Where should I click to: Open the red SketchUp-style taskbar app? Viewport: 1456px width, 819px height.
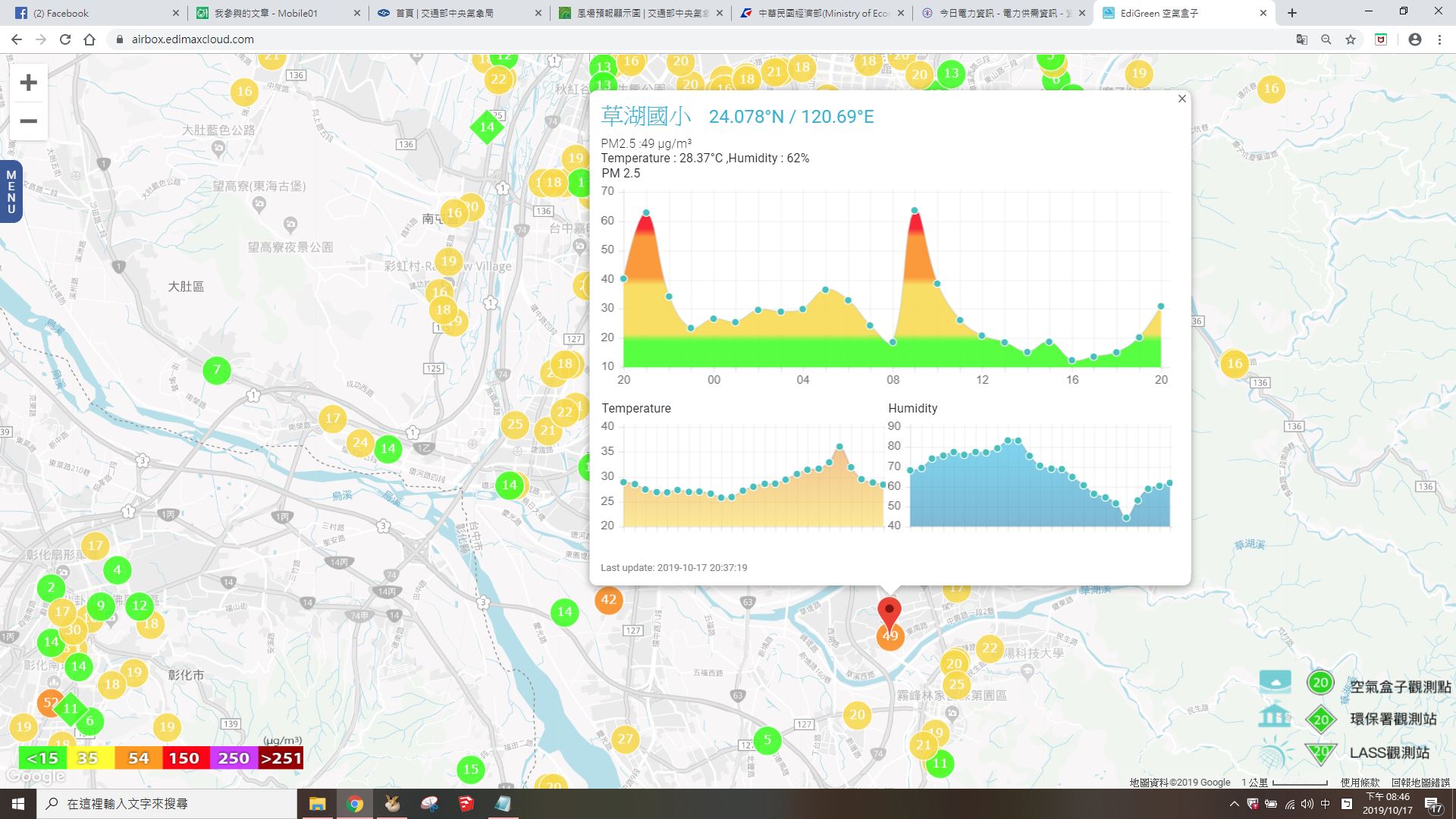click(466, 804)
